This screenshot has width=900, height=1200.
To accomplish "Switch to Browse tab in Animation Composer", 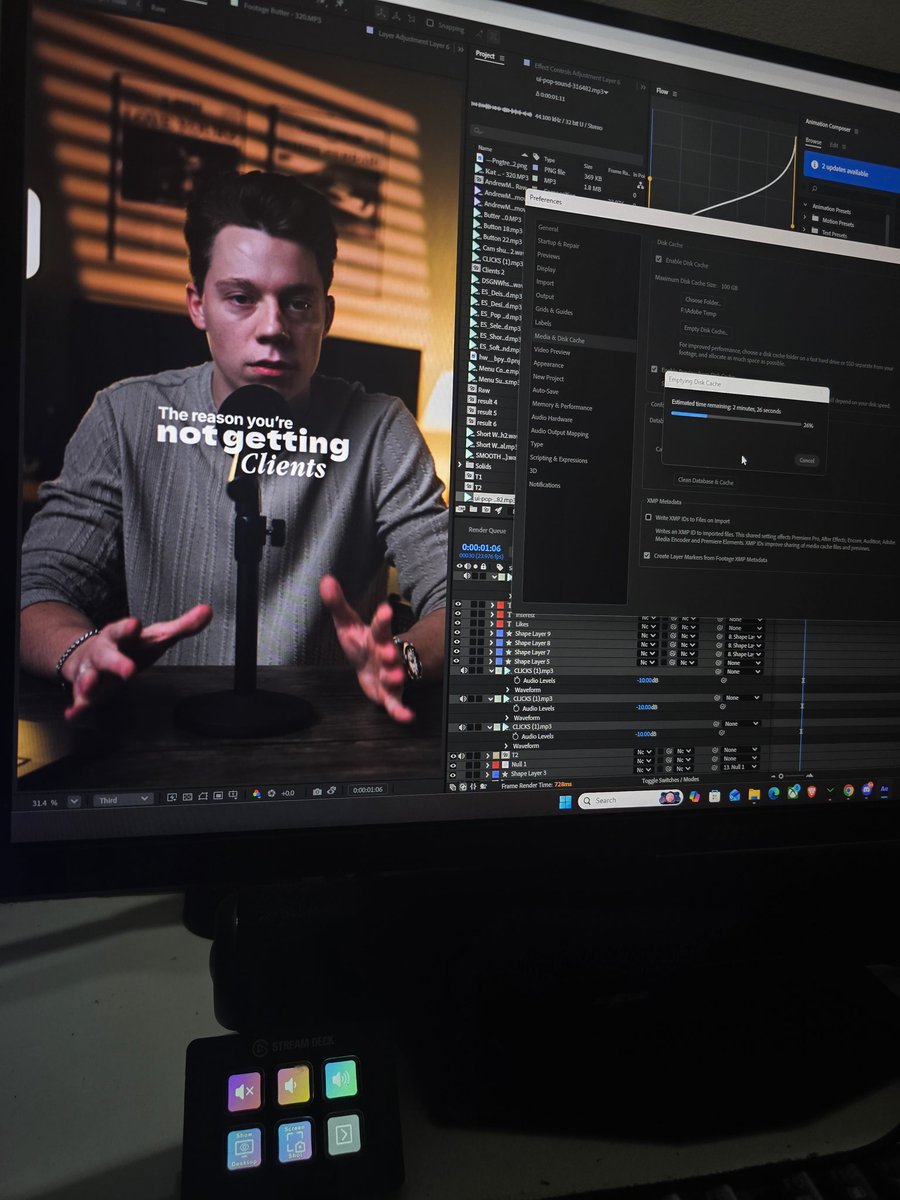I will pos(813,141).
